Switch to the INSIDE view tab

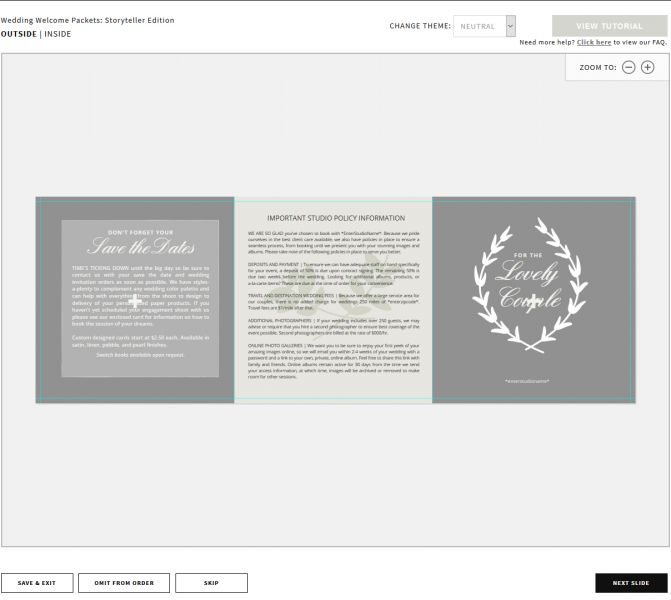(58, 34)
